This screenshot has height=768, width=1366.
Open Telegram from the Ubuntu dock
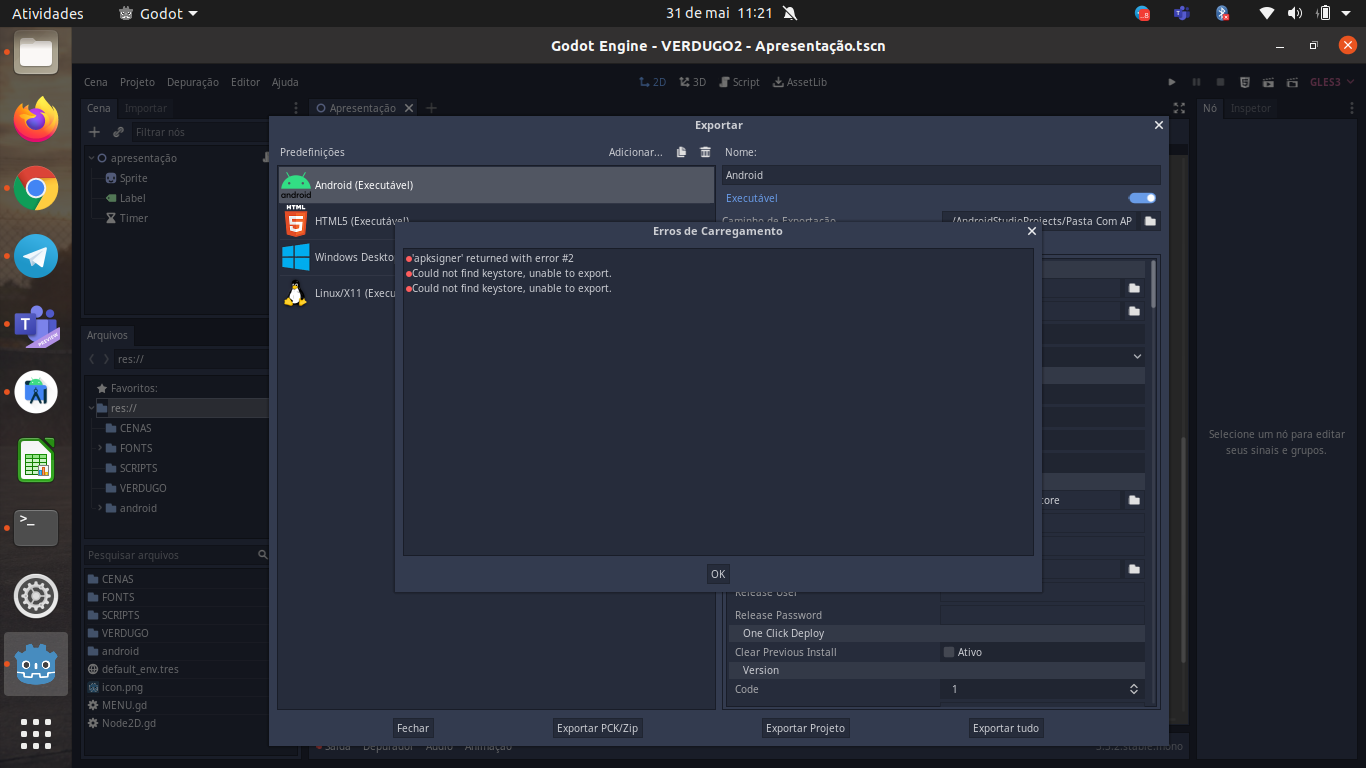click(x=35, y=256)
